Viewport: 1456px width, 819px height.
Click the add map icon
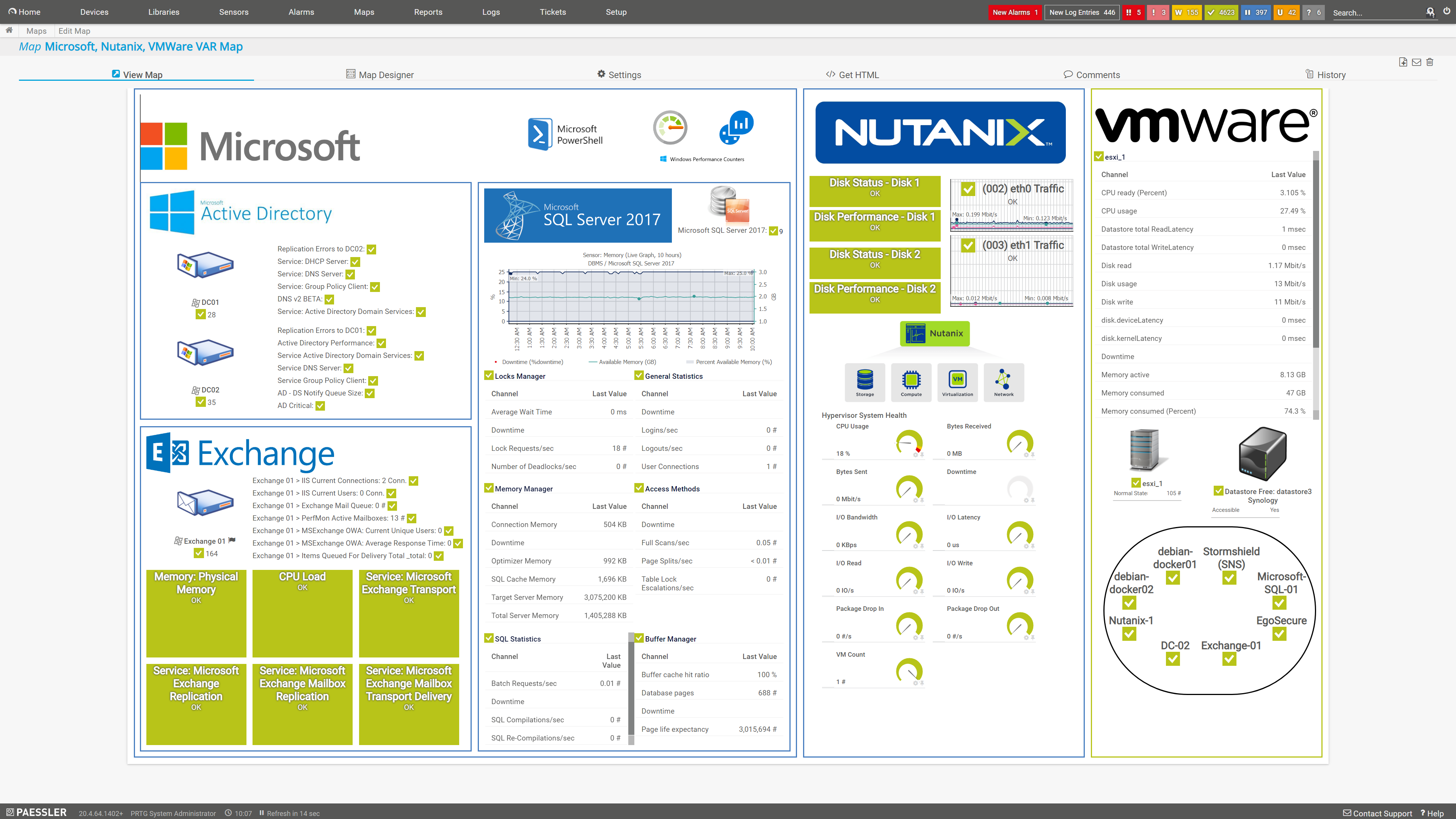coord(1403,62)
